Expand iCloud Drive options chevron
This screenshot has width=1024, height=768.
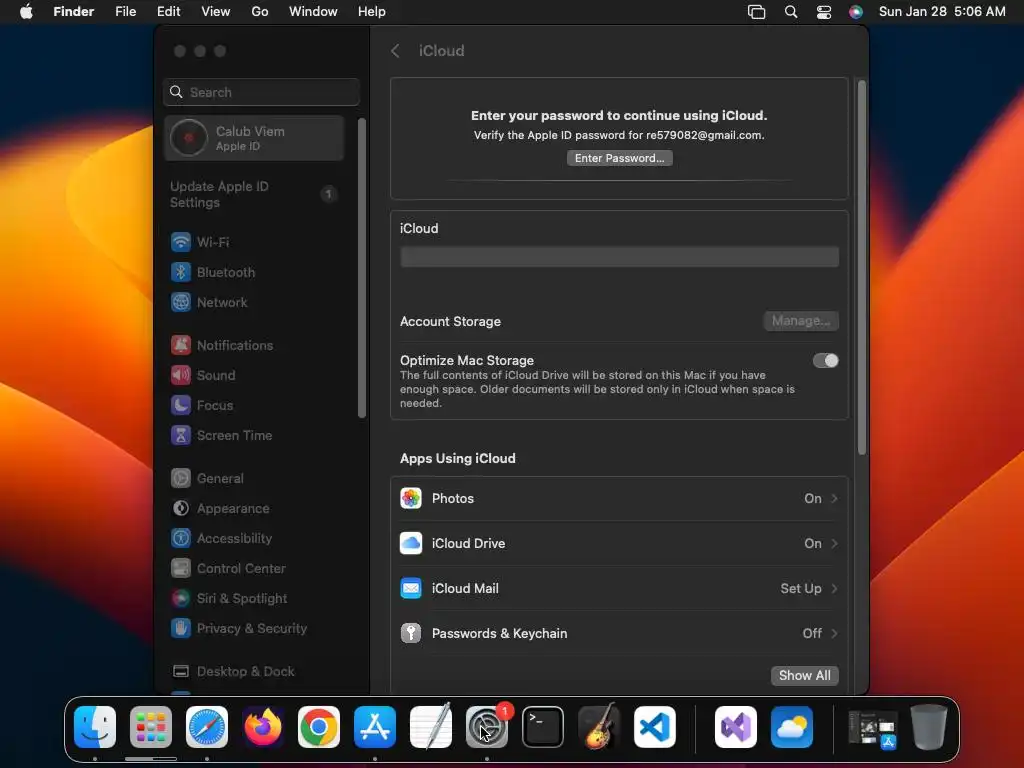(834, 543)
